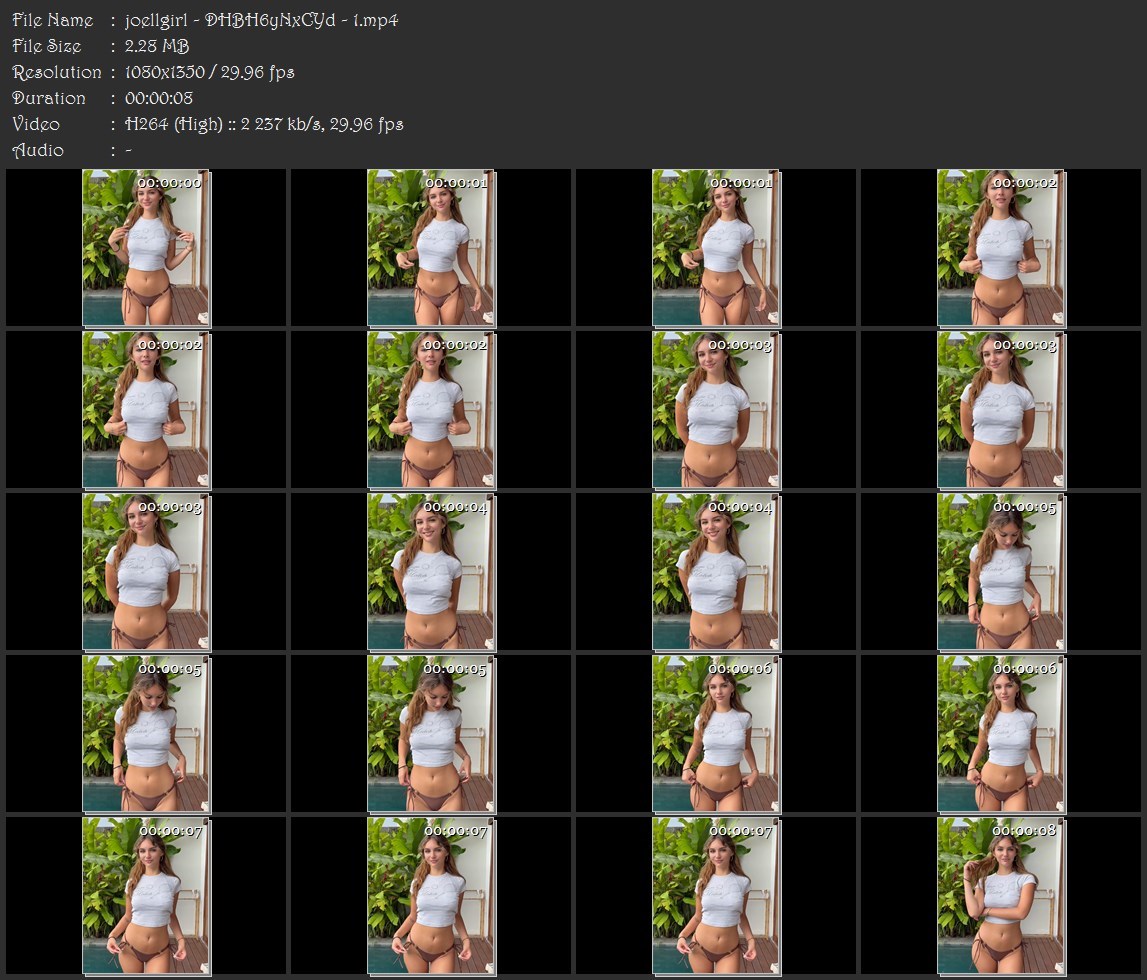This screenshot has height=980, width=1147.
Task: Click the 'File Name' label
Action: [x=53, y=20]
